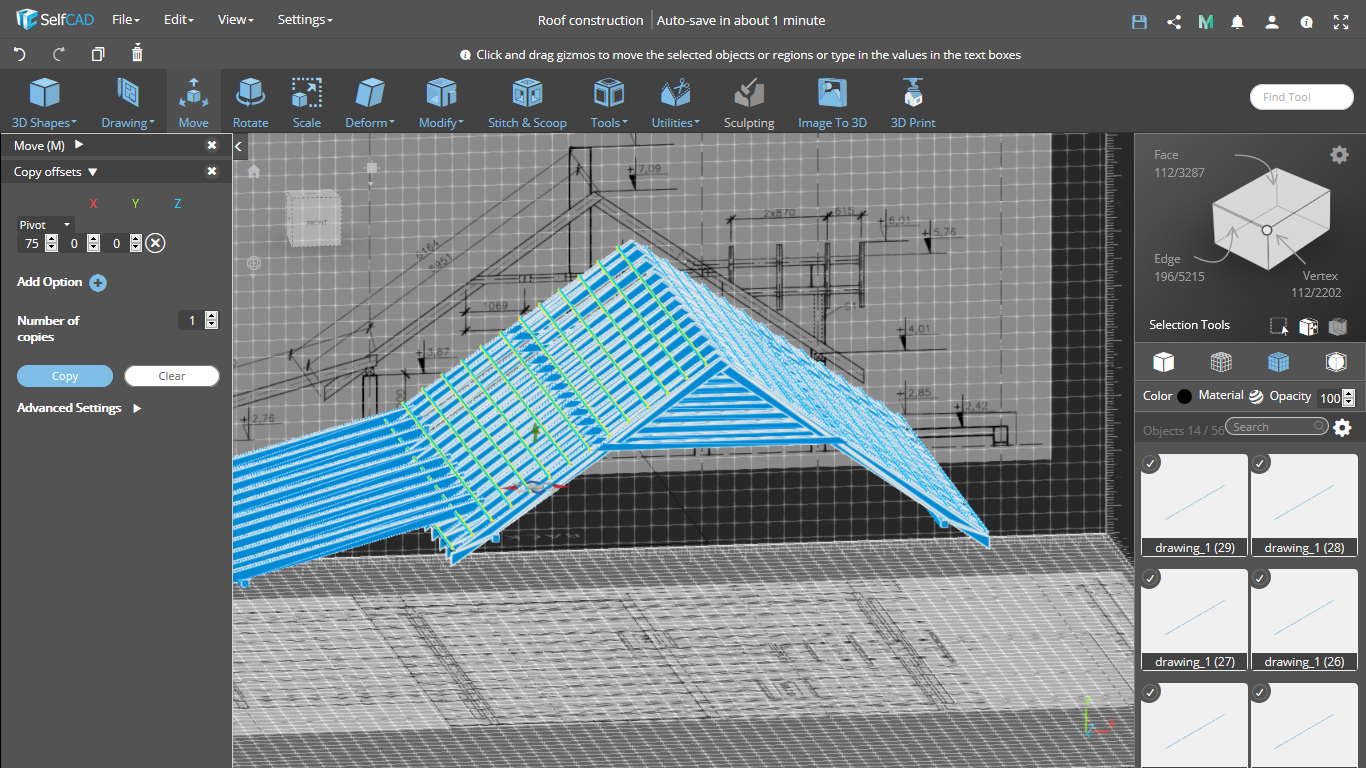Viewport: 1366px width, 768px height.
Task: Collapse the left side panel
Action: click(x=239, y=146)
